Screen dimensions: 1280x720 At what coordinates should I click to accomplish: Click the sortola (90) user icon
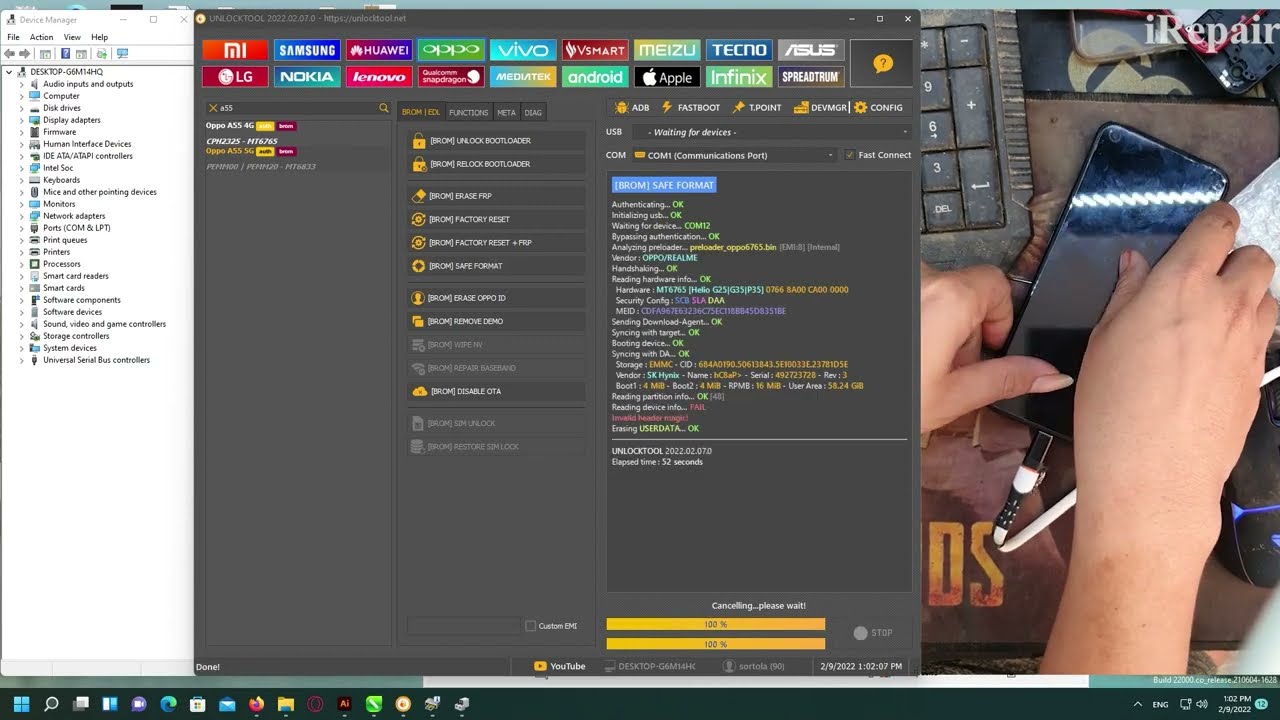(x=727, y=666)
